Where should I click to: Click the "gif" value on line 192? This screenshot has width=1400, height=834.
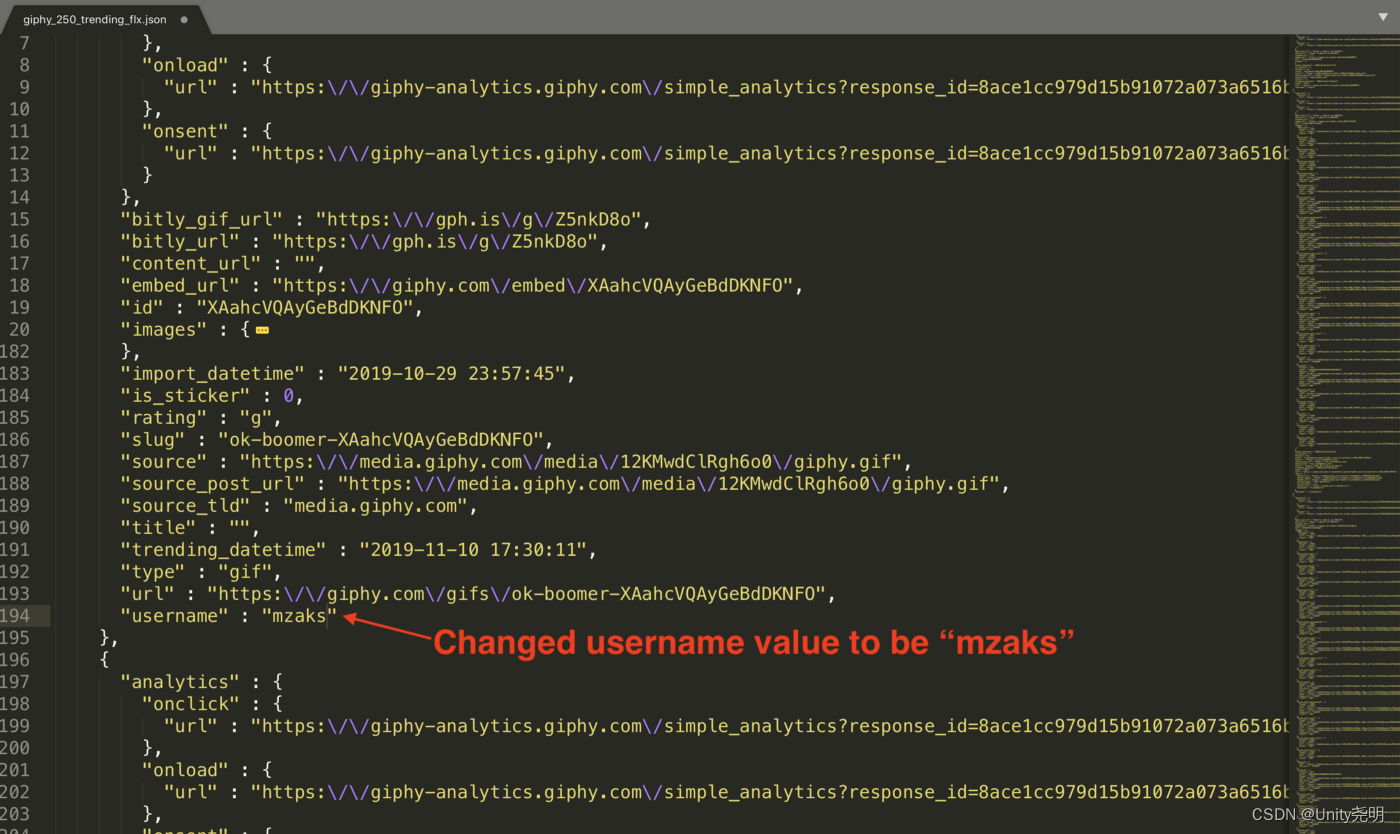(244, 571)
